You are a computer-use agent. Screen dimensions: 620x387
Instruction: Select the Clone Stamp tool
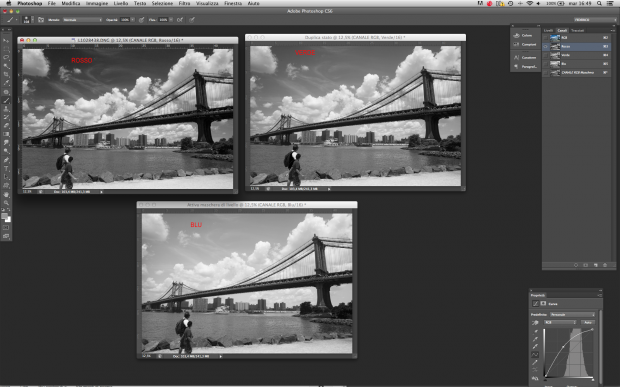(6, 109)
